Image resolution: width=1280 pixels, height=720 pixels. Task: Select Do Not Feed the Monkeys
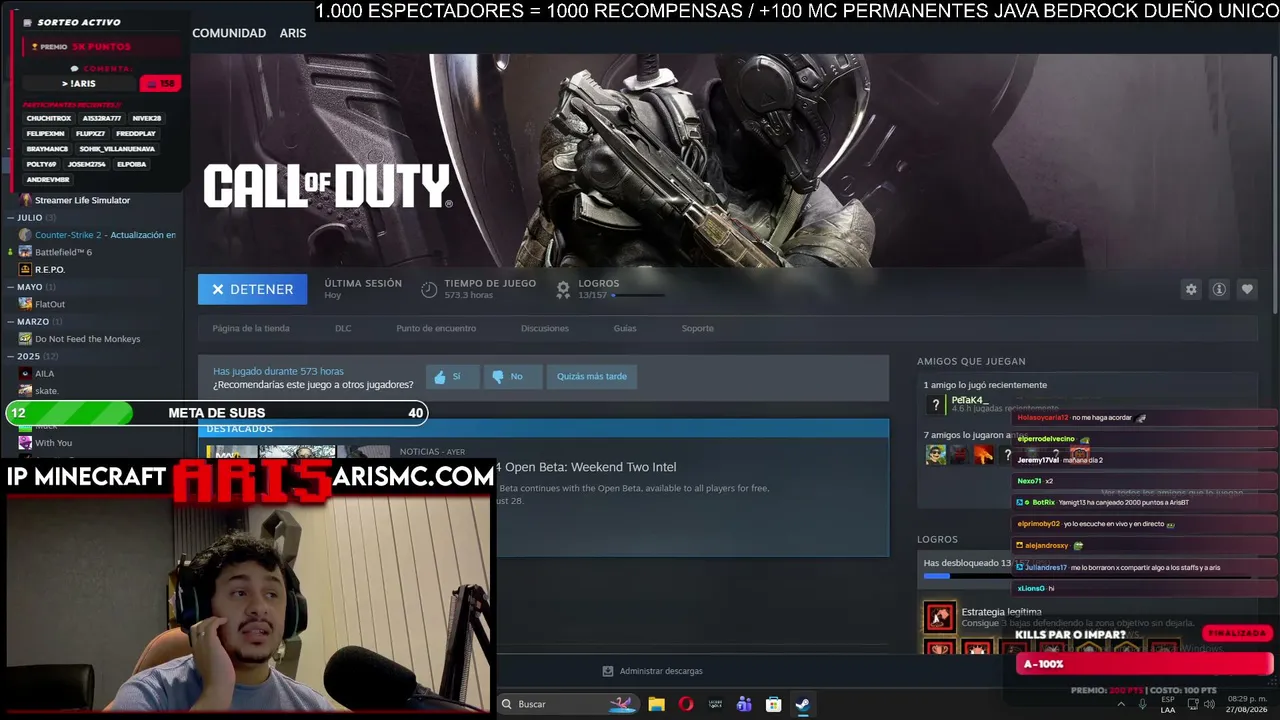(88, 339)
